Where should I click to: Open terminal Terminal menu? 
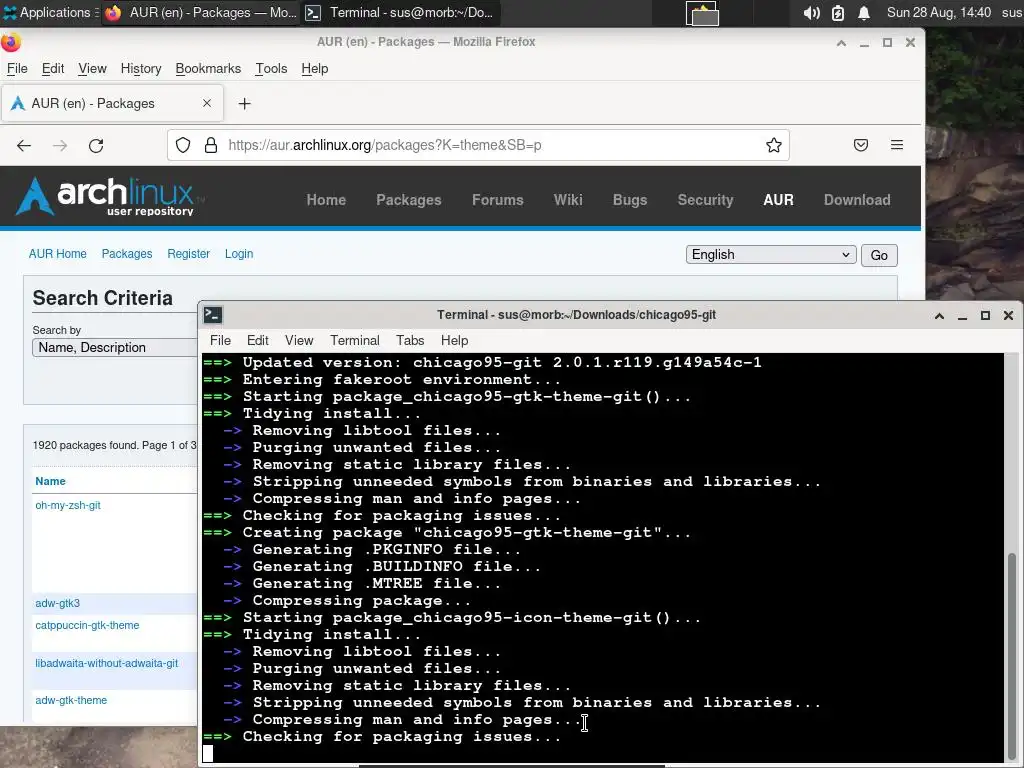coord(355,340)
